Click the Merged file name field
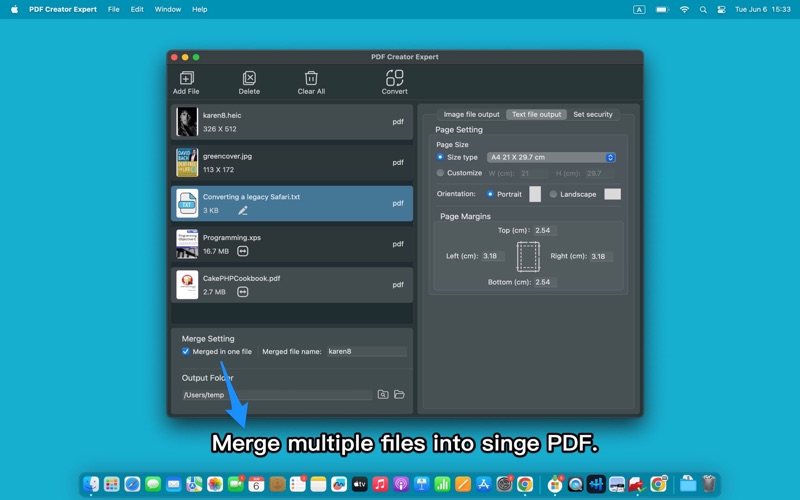The image size is (800, 500). click(367, 352)
